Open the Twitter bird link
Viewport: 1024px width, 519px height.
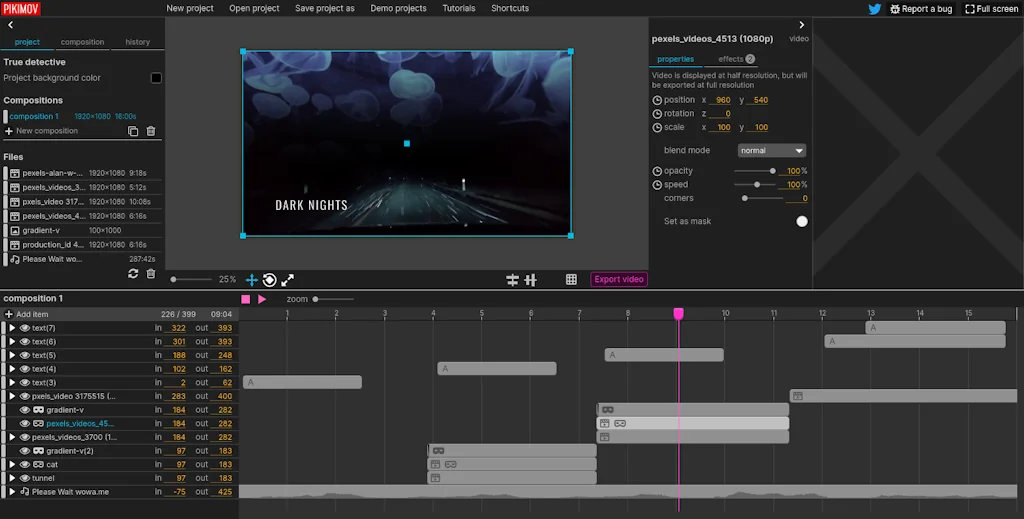(x=874, y=9)
